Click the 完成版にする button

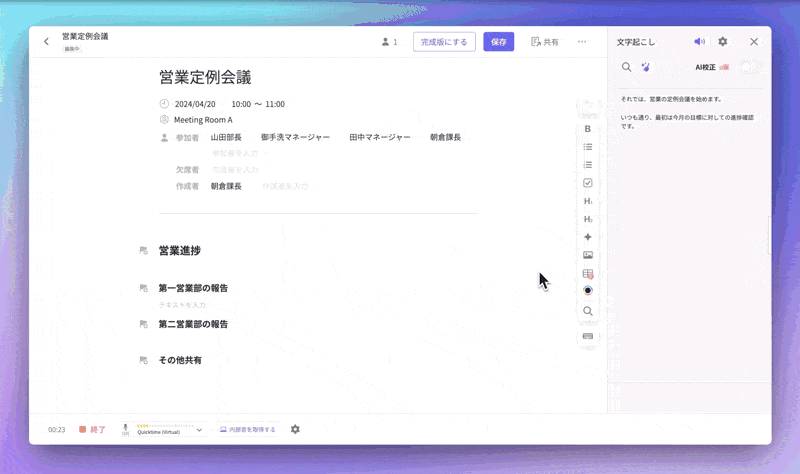(444, 42)
